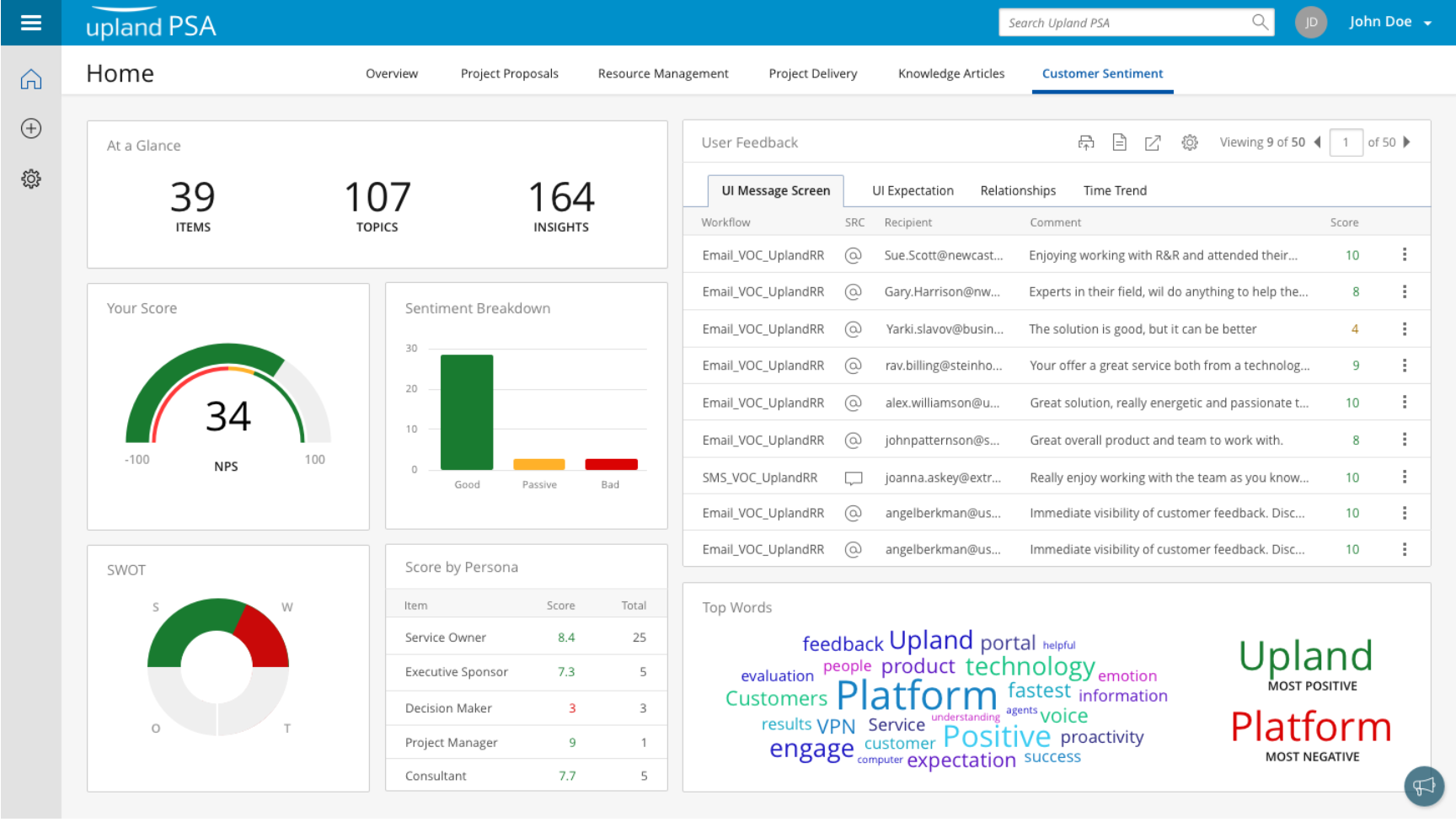1456x822 pixels.
Task: Go to the Project Delivery tab
Action: coord(813,73)
